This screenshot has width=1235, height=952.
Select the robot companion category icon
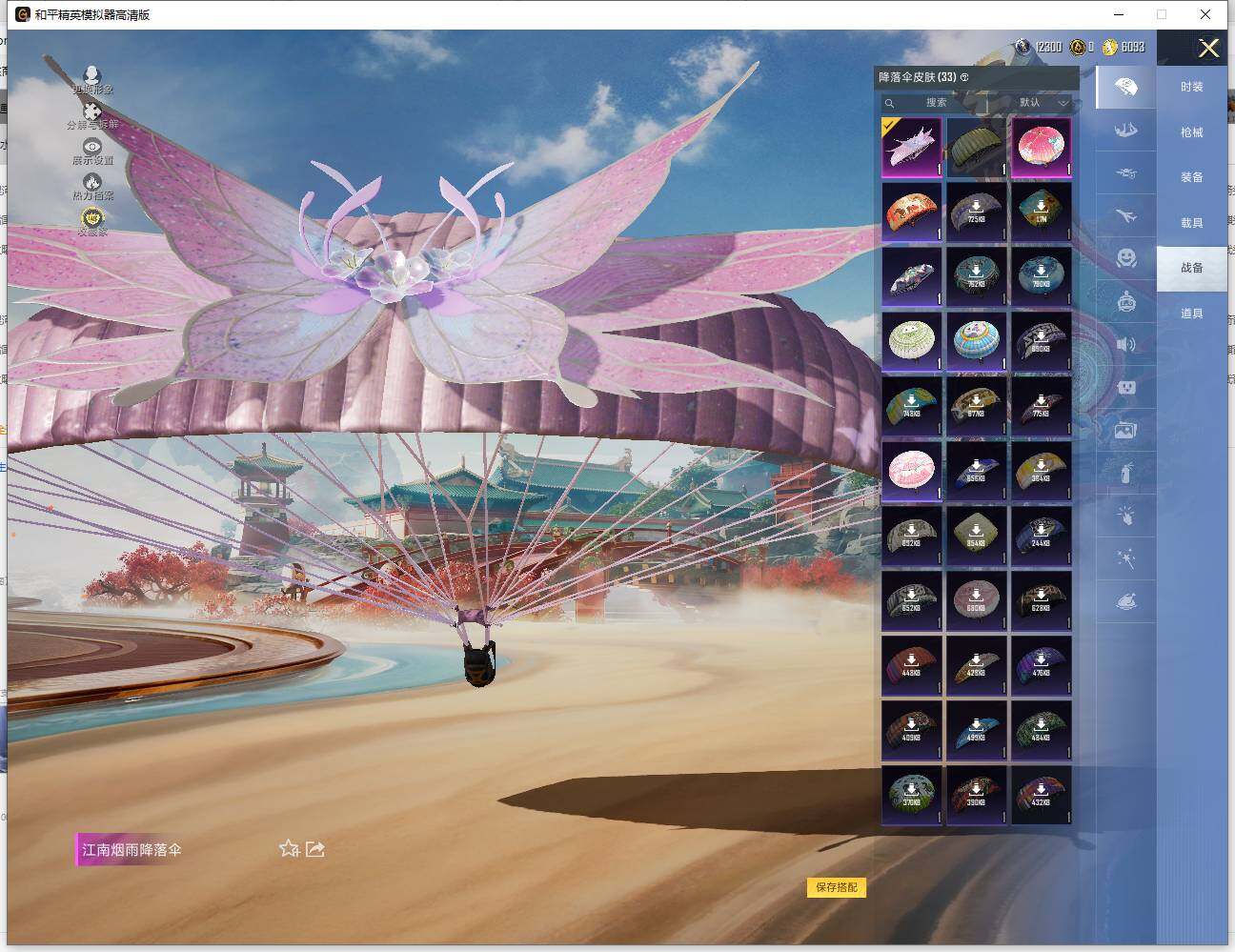(1125, 301)
